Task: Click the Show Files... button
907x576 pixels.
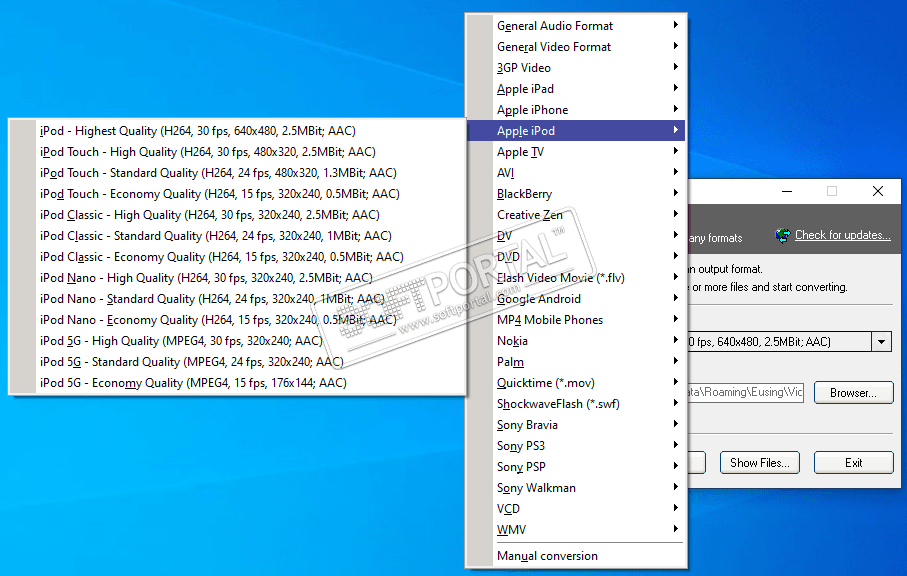Action: click(759, 463)
